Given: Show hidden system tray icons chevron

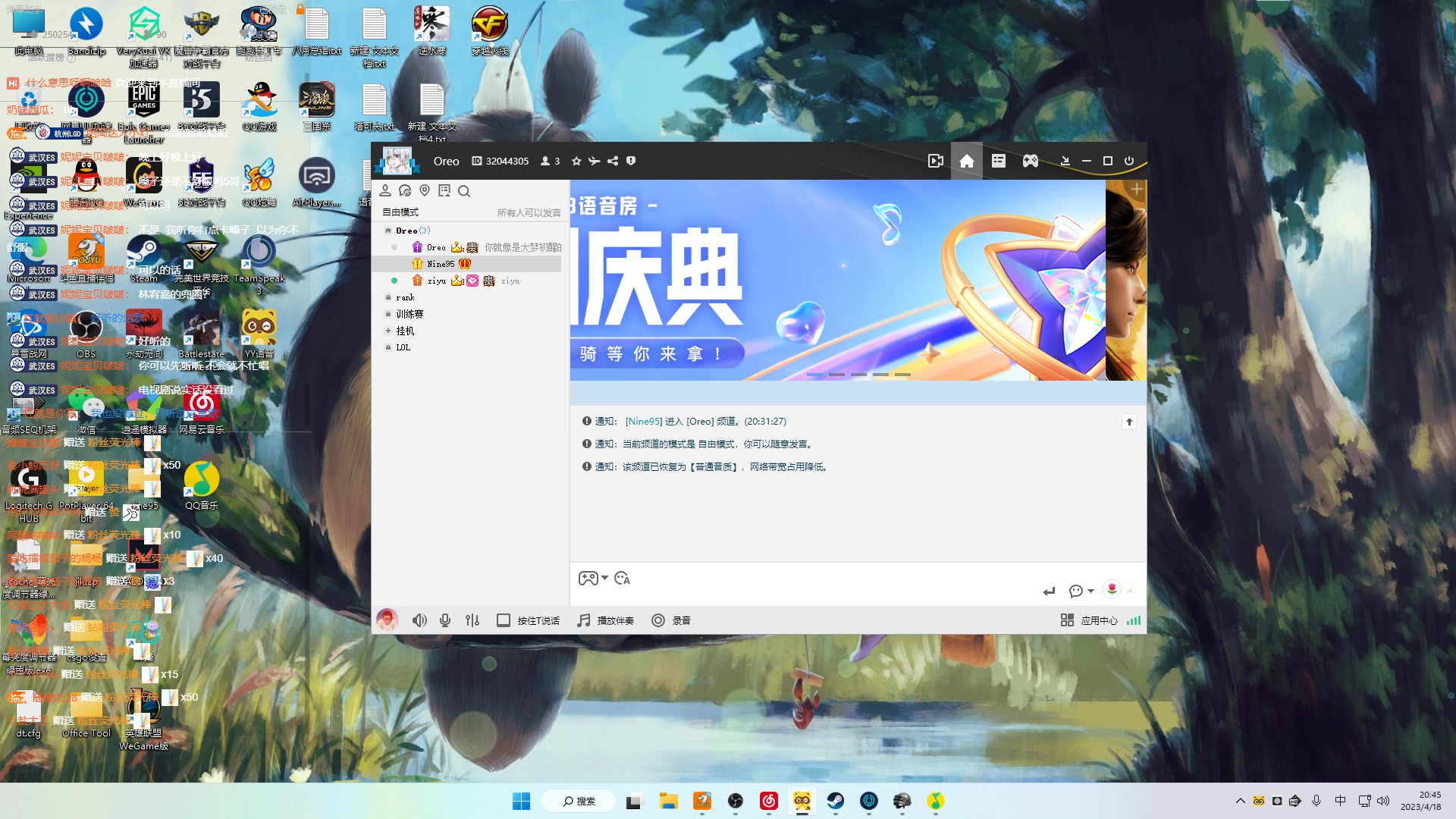Looking at the screenshot, I should (x=1240, y=801).
